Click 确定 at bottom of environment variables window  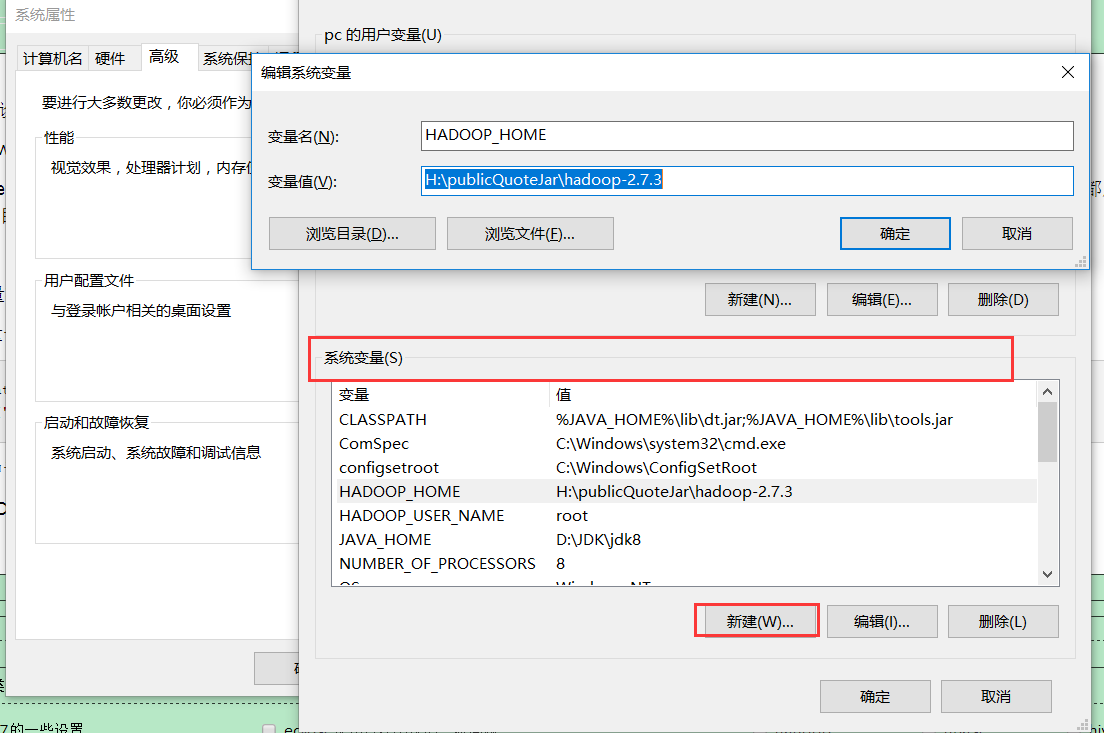pyautogui.click(x=875, y=696)
